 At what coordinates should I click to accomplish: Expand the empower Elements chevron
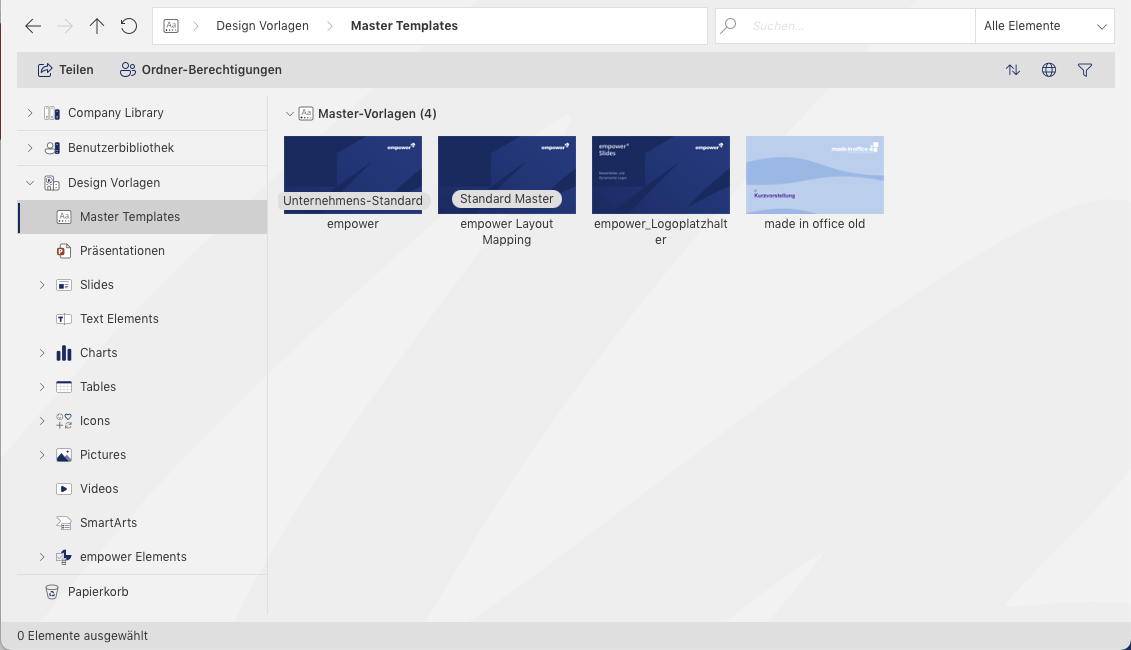click(x=42, y=557)
